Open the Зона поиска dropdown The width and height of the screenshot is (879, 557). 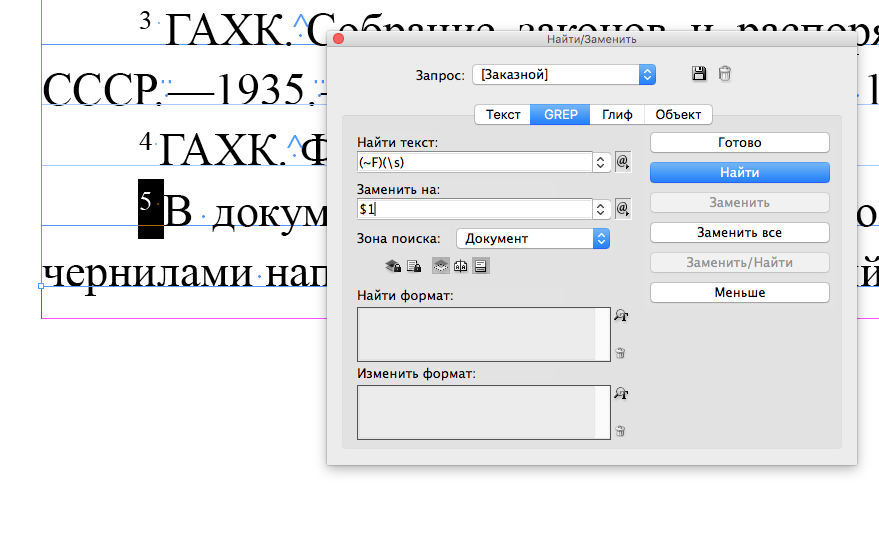(533, 239)
